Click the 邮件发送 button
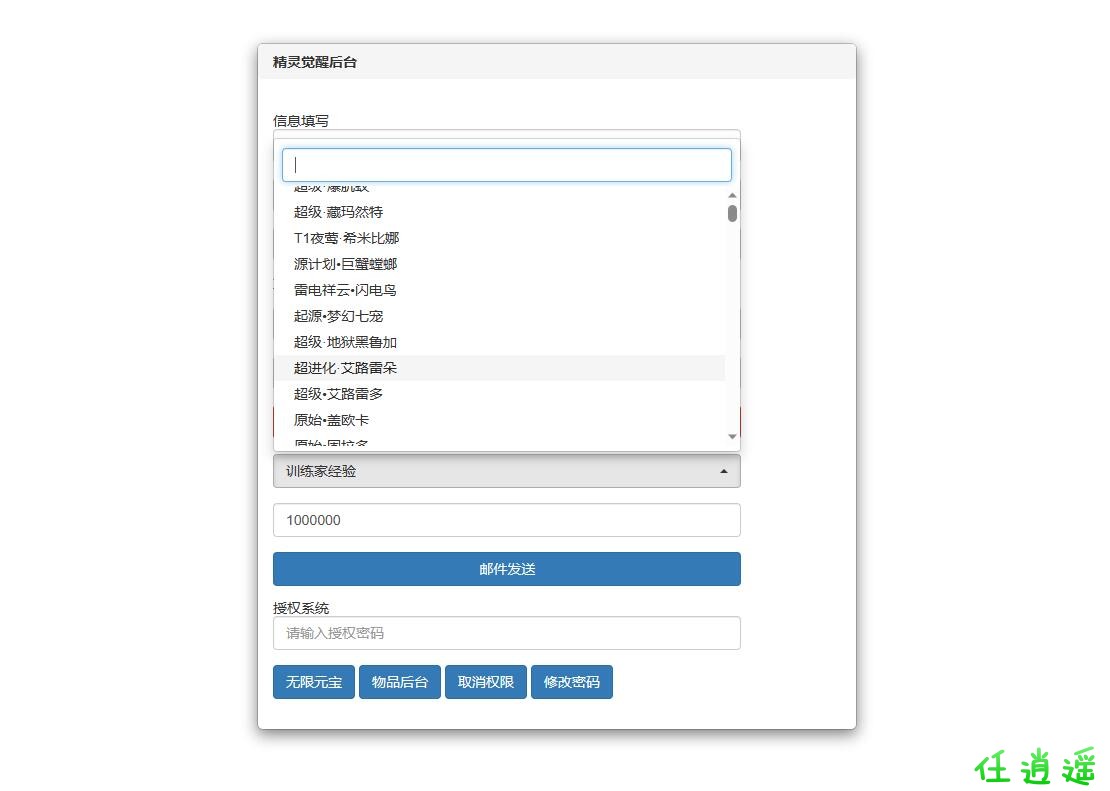The image size is (1110, 791). pos(507,569)
